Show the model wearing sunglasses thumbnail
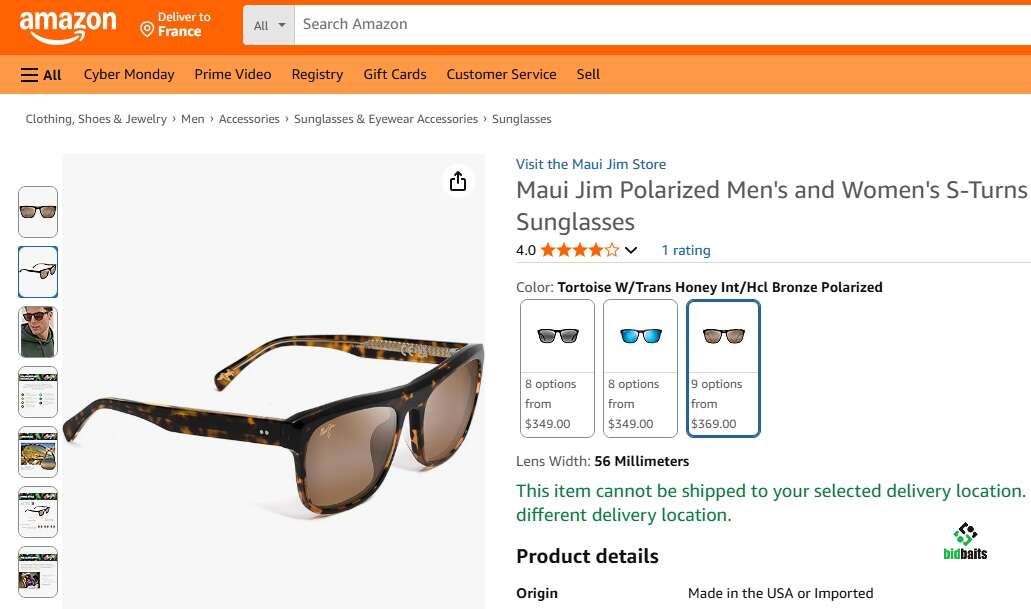The height and width of the screenshot is (609, 1031). click(38, 332)
